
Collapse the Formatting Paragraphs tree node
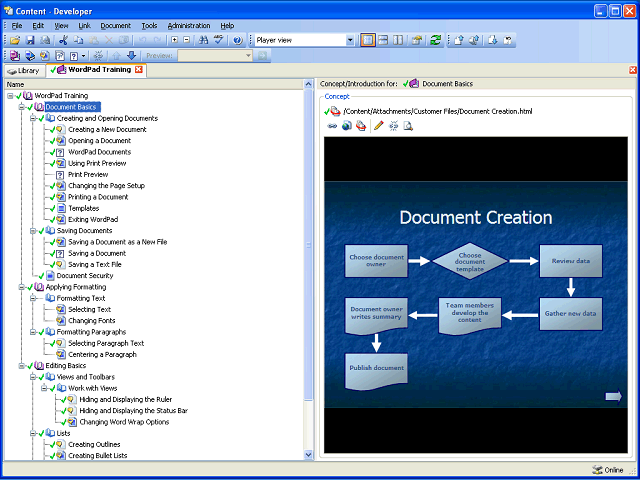[x=33, y=332]
